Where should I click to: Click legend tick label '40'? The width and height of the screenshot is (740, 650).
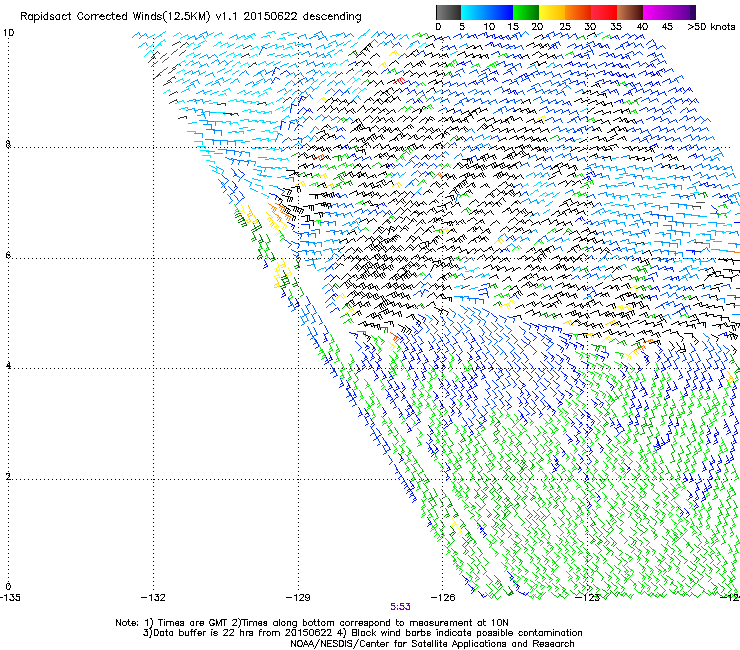(x=642, y=27)
